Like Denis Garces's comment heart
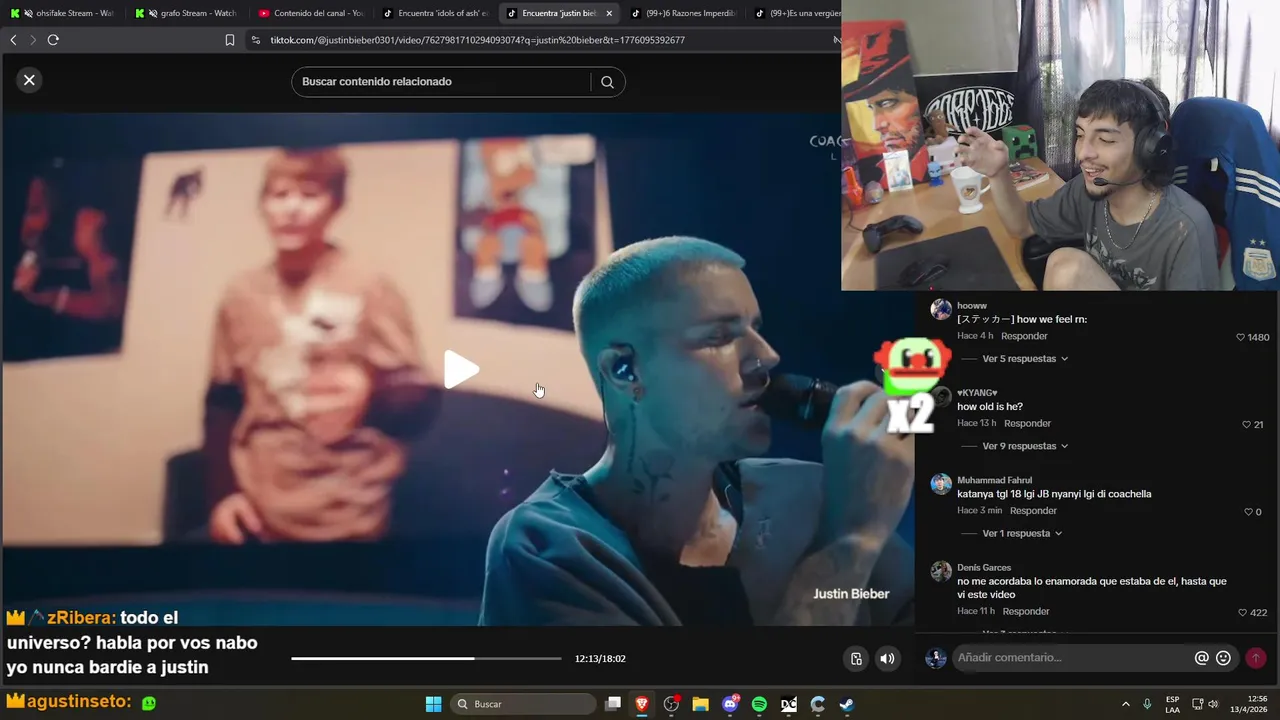 tap(1242, 612)
